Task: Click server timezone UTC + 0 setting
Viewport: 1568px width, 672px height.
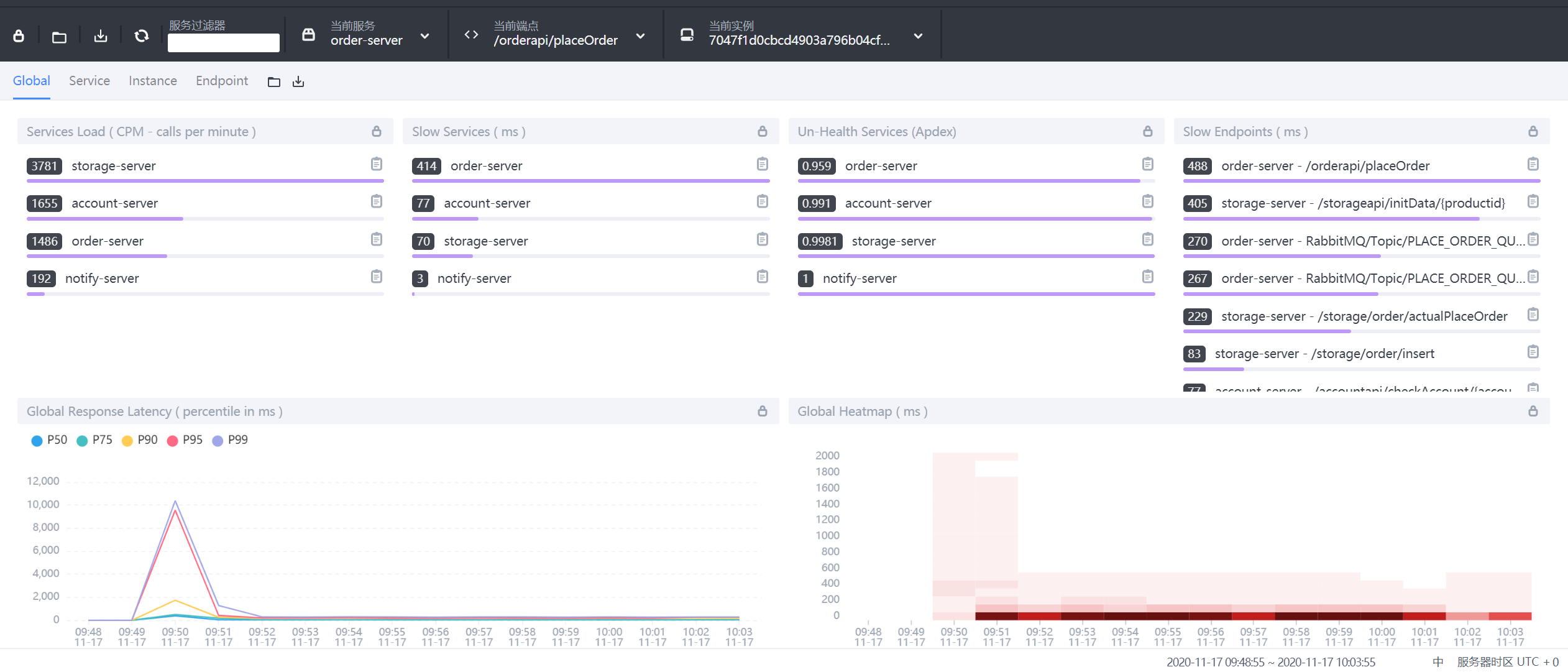Action: [1508, 662]
